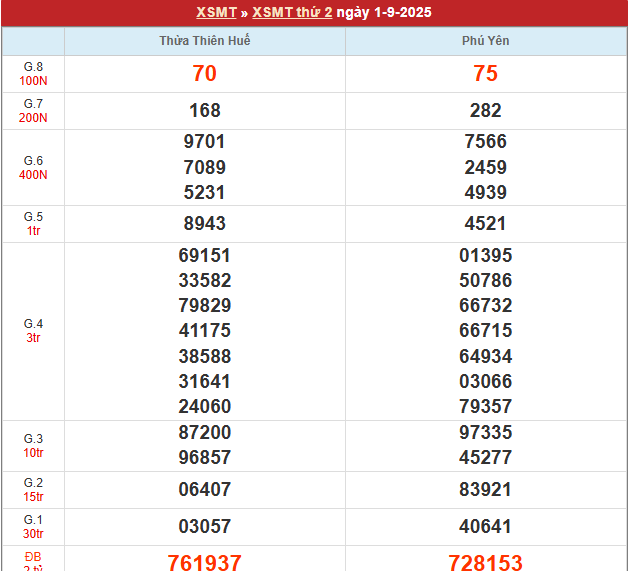
Task: Click G.4 number 38588
Action: pos(205,356)
